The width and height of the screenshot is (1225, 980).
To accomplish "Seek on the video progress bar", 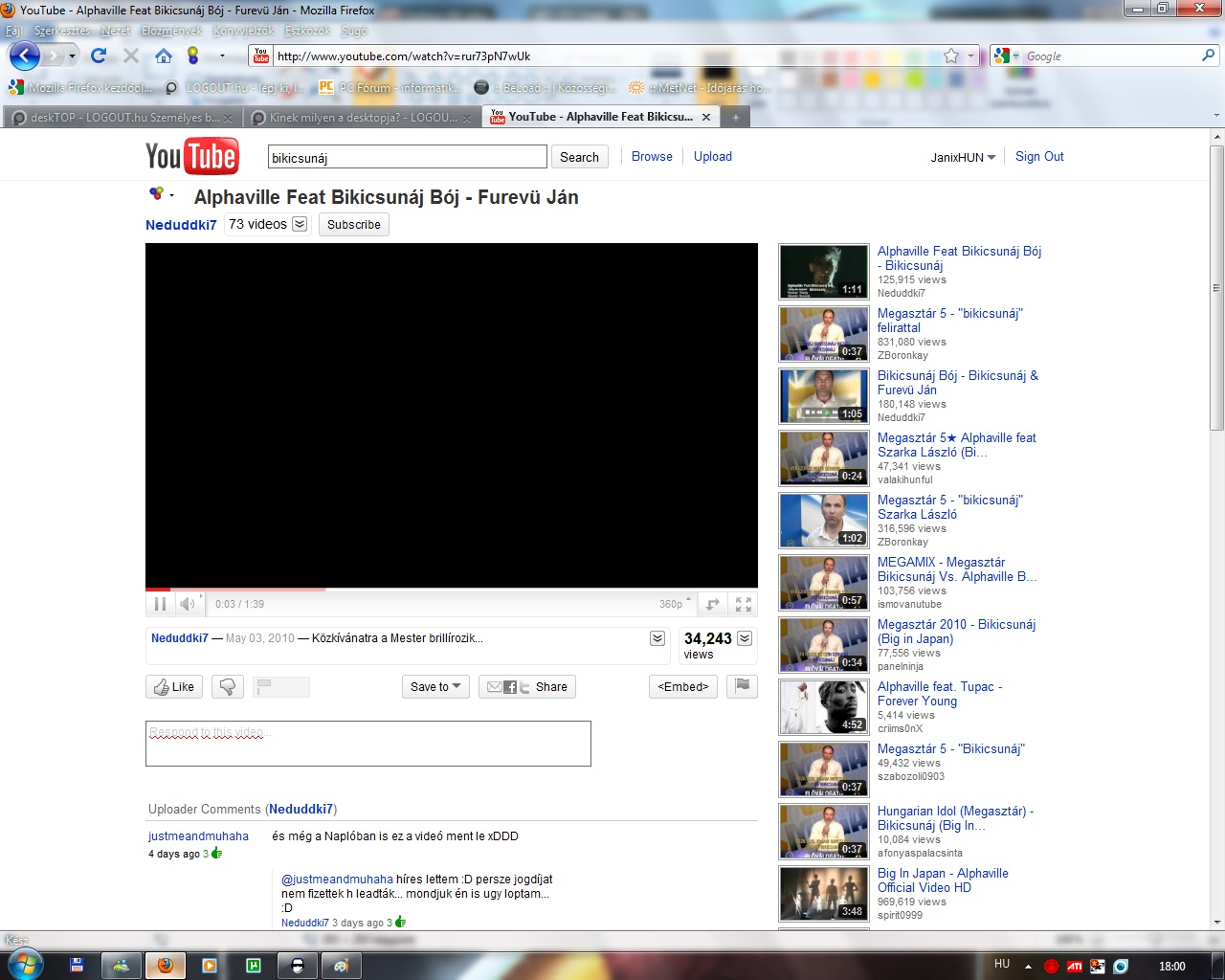I will (452, 590).
